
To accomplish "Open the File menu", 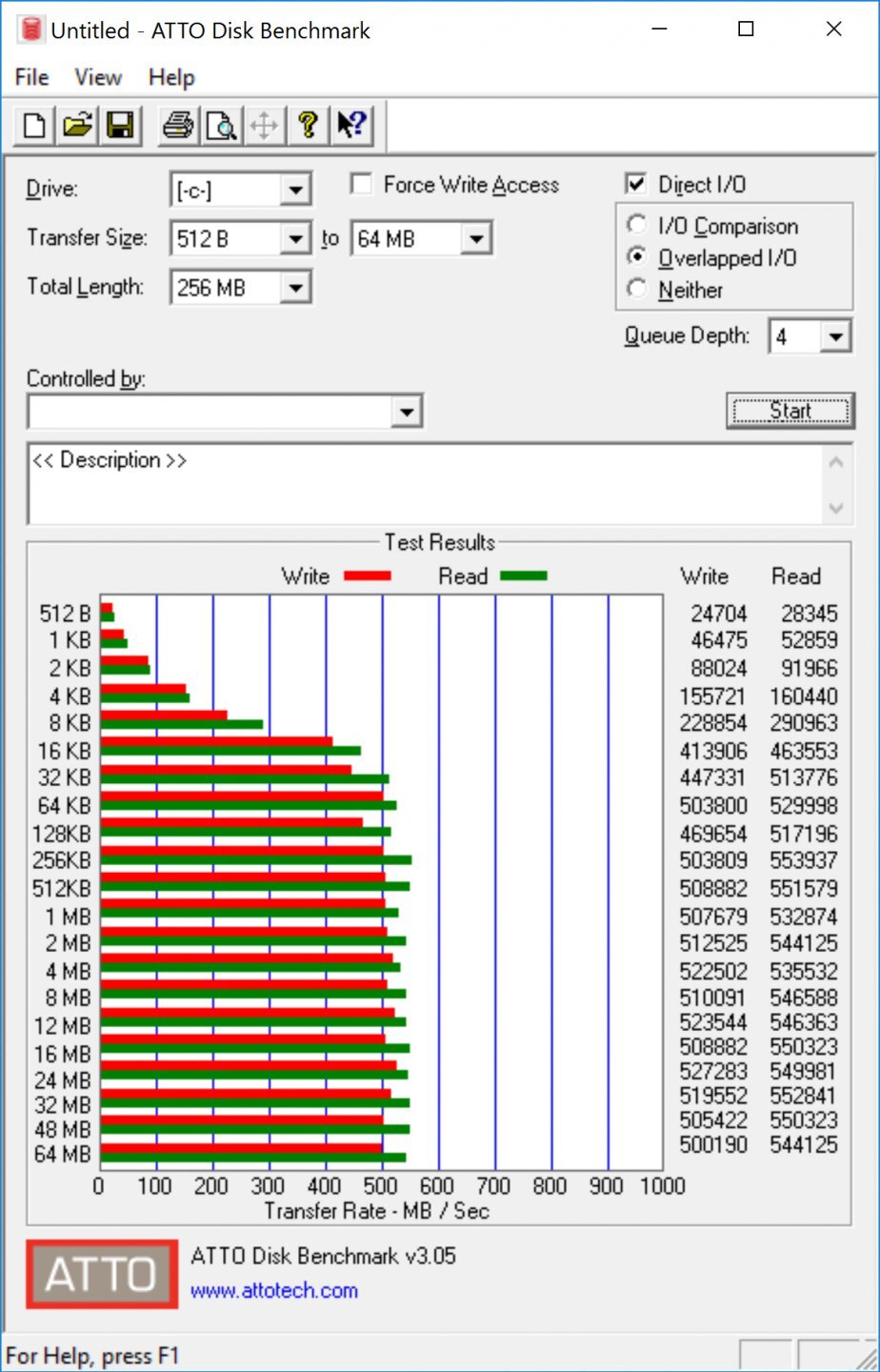I will coord(31,77).
